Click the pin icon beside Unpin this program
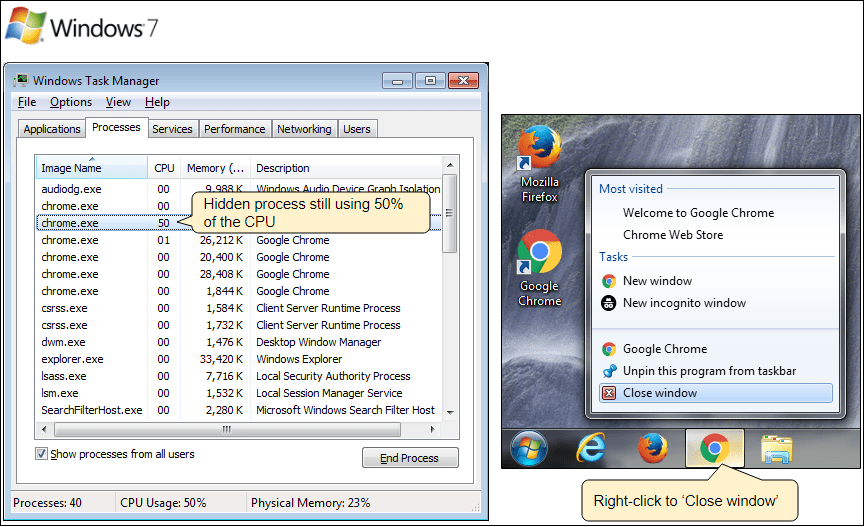 [x=609, y=371]
